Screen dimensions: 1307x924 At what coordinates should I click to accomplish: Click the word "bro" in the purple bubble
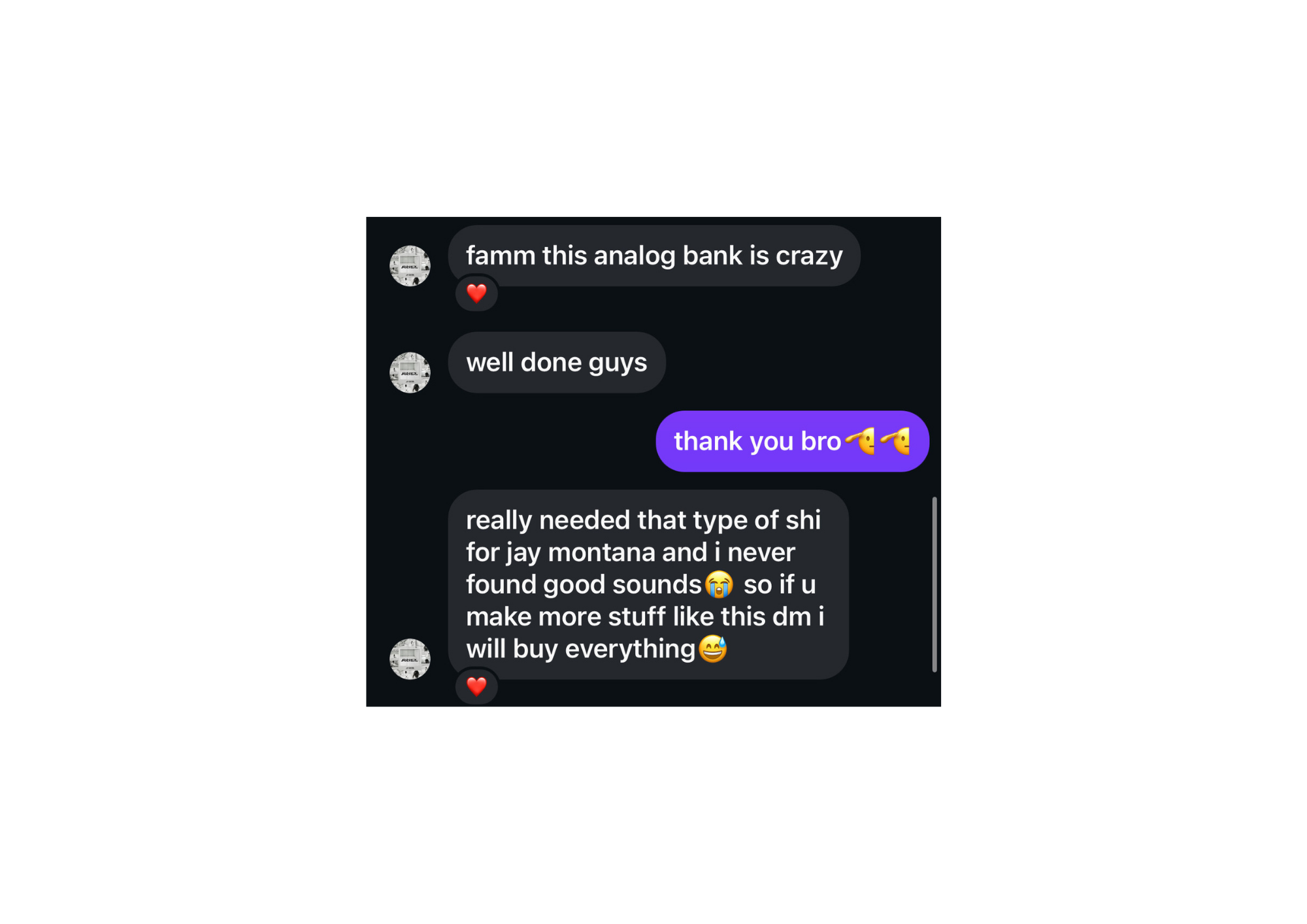click(821, 442)
